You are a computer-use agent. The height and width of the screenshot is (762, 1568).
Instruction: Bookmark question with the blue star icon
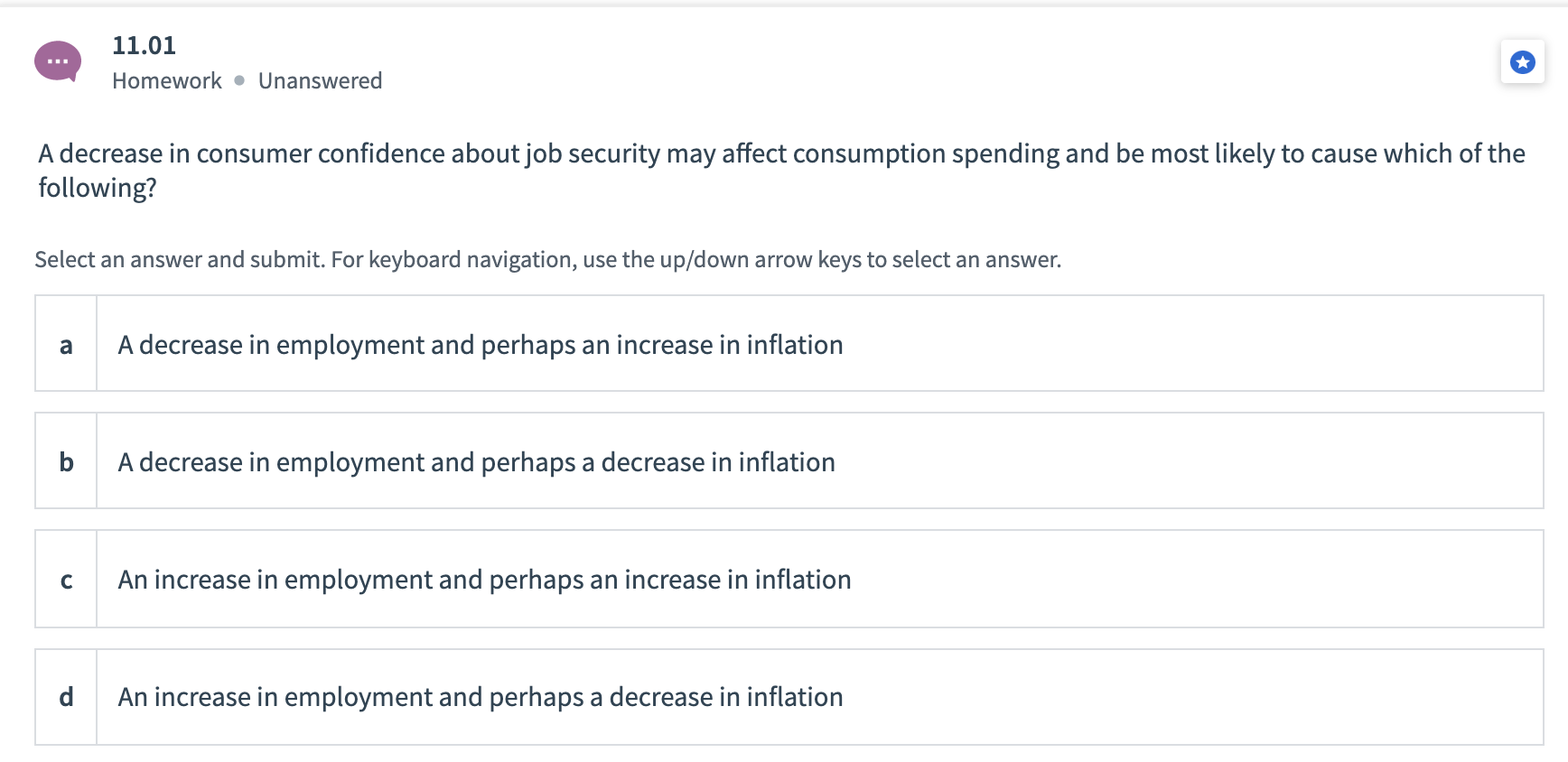click(1523, 62)
